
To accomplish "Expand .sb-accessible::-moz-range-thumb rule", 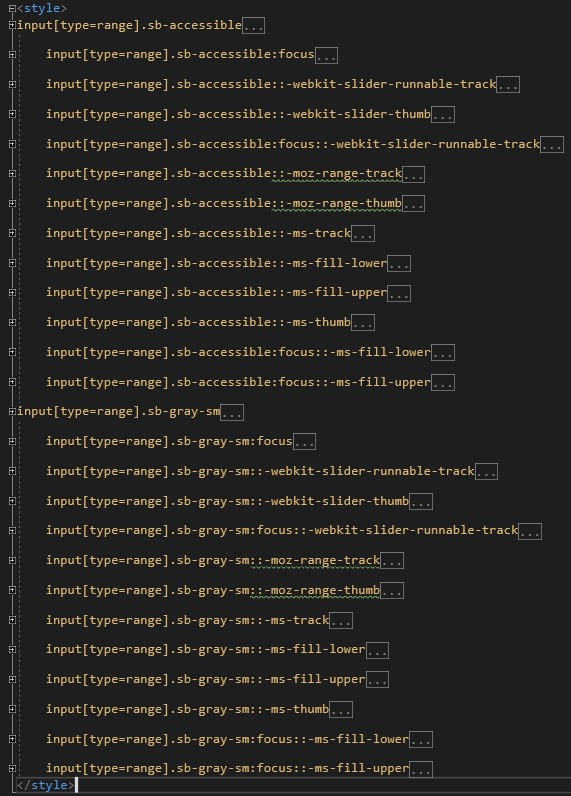I will [x=12, y=204].
